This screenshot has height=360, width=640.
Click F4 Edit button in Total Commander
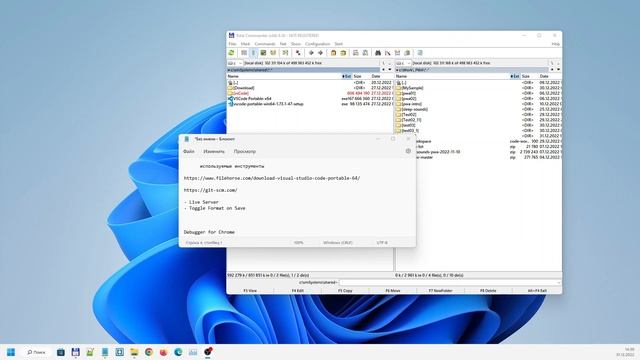[298, 291]
